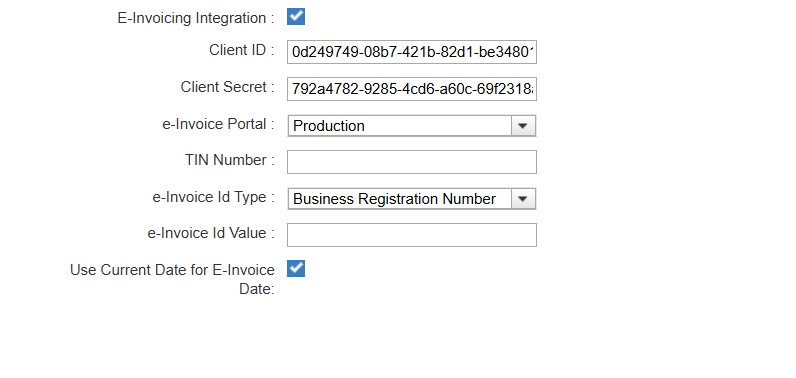Click the e-Invoice Id Value label
796x378 pixels.
(x=211, y=233)
